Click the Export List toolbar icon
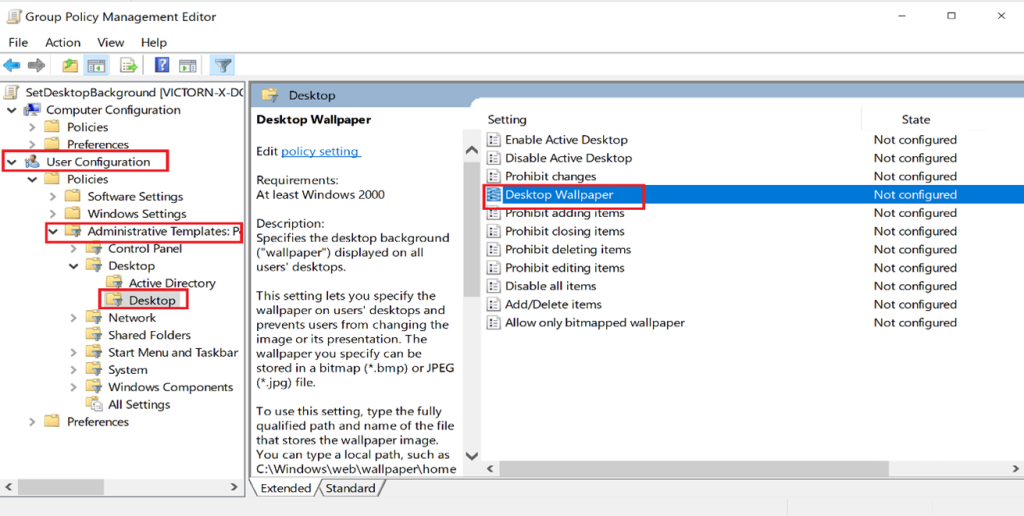 (128, 66)
